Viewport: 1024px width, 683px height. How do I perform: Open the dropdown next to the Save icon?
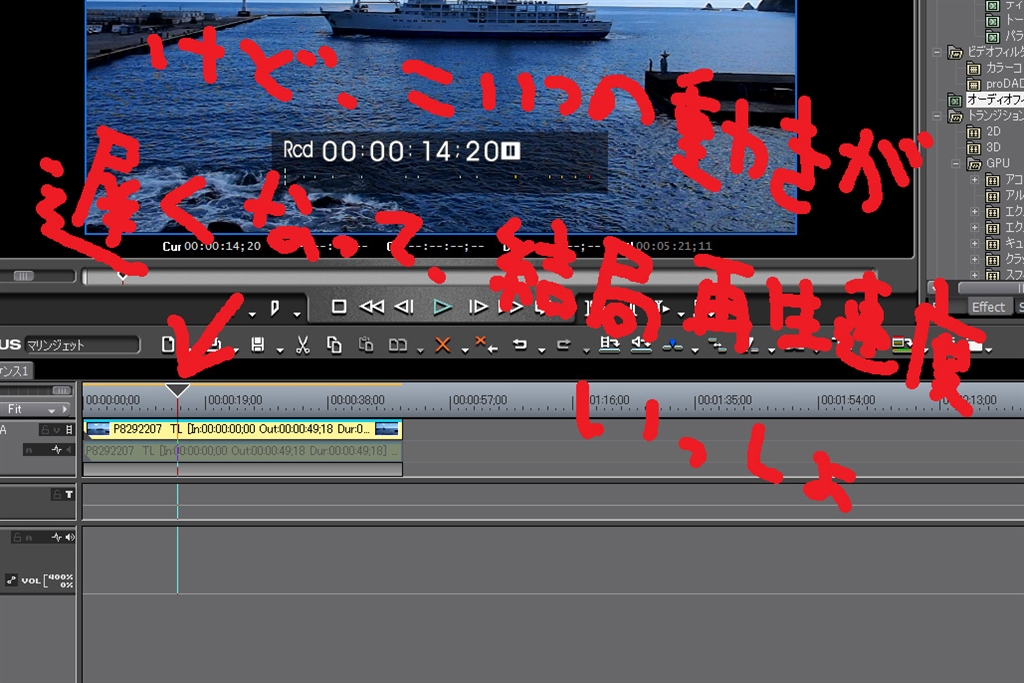pos(280,351)
